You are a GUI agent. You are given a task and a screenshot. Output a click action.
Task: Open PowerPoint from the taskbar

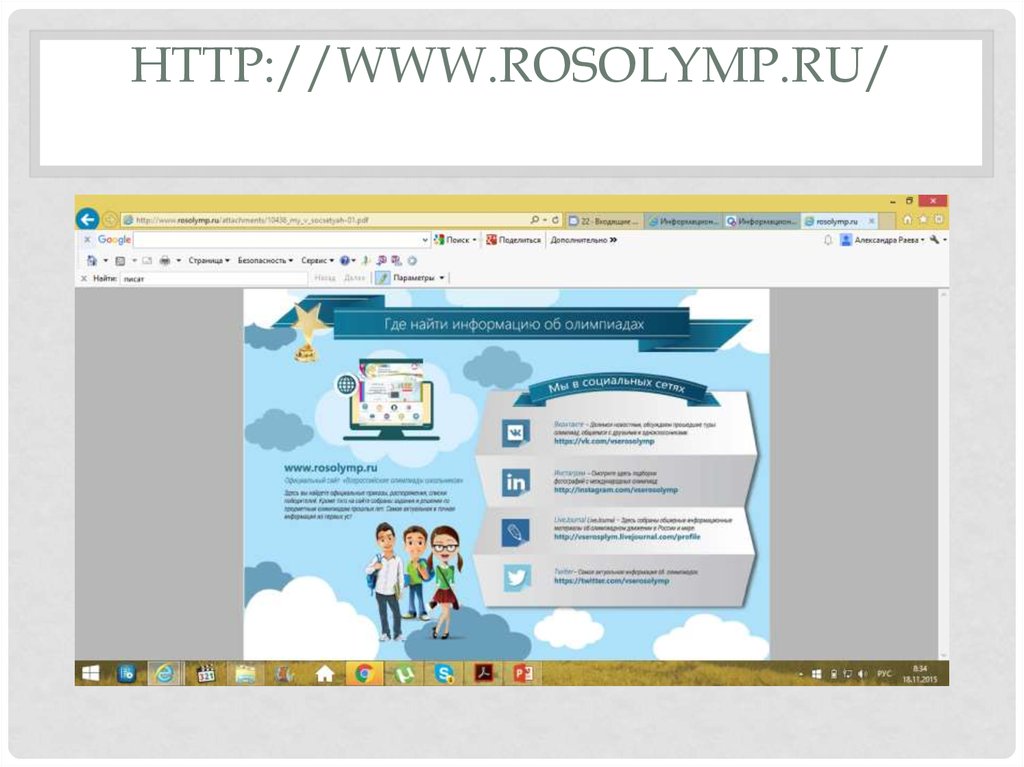pos(523,674)
